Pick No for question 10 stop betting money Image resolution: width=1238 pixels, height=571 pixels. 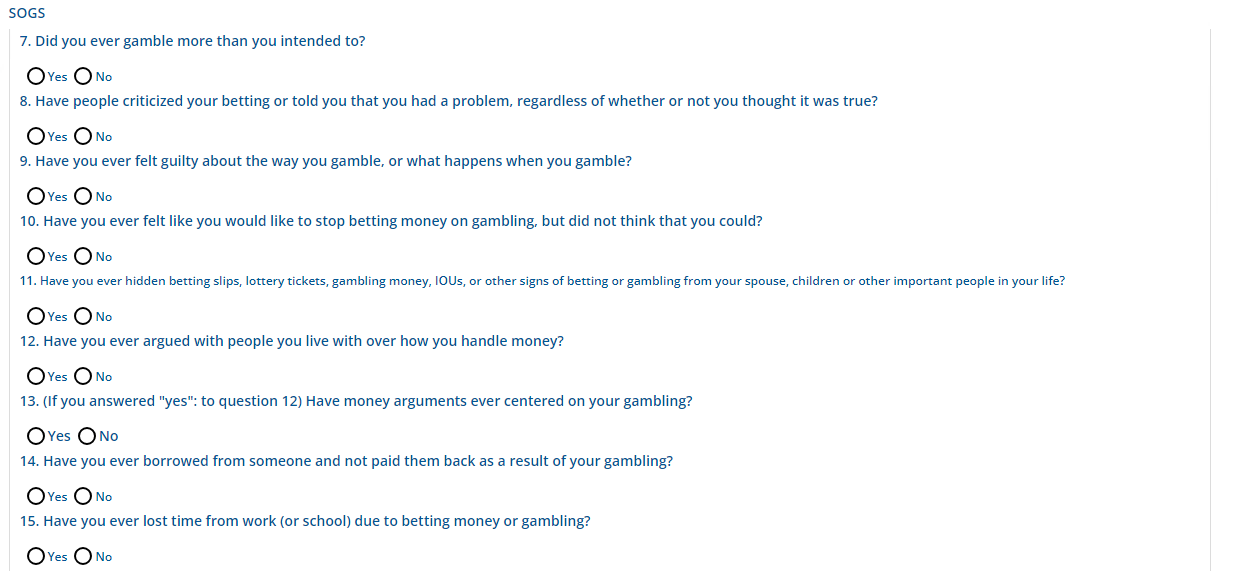tap(83, 256)
